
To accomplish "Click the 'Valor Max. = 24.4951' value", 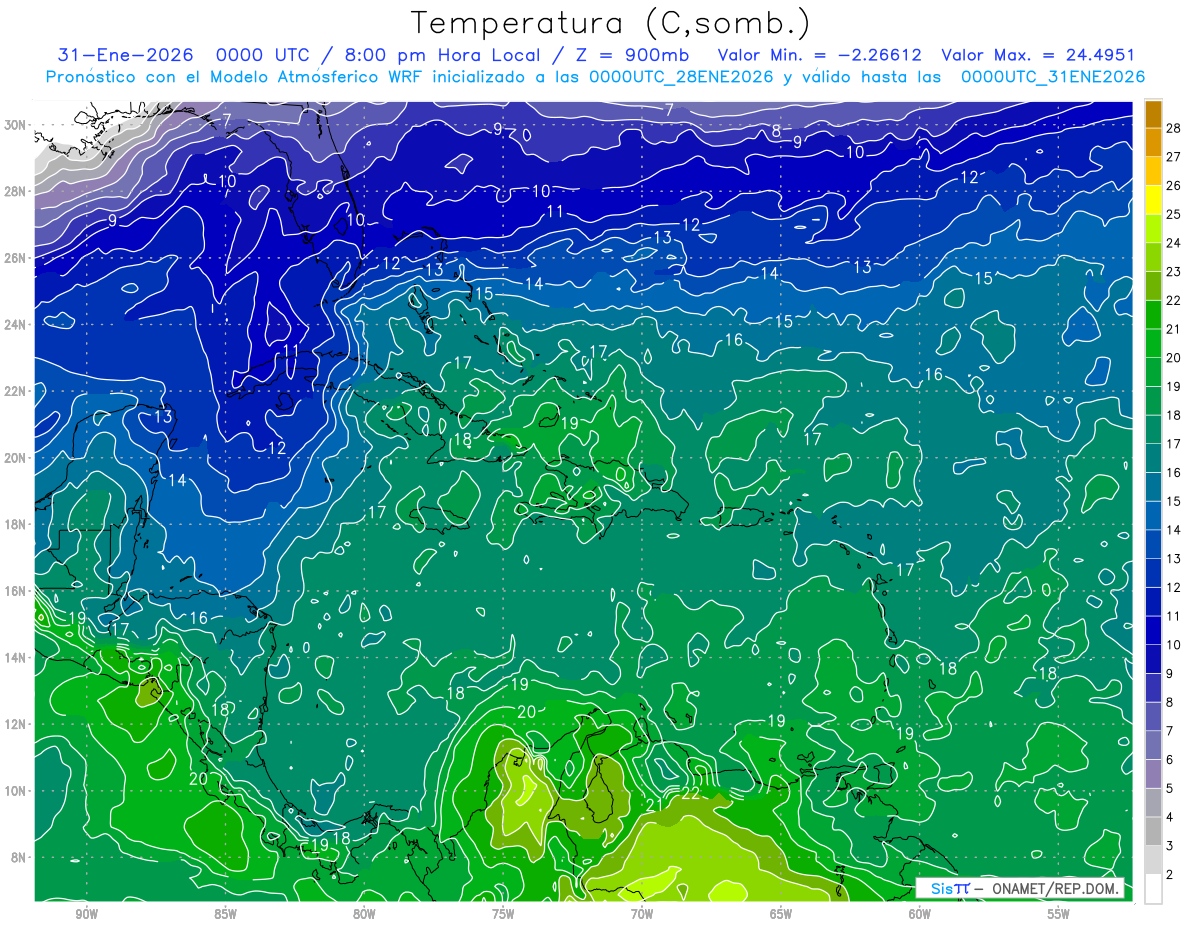I will pyautogui.click(x=1038, y=55).
